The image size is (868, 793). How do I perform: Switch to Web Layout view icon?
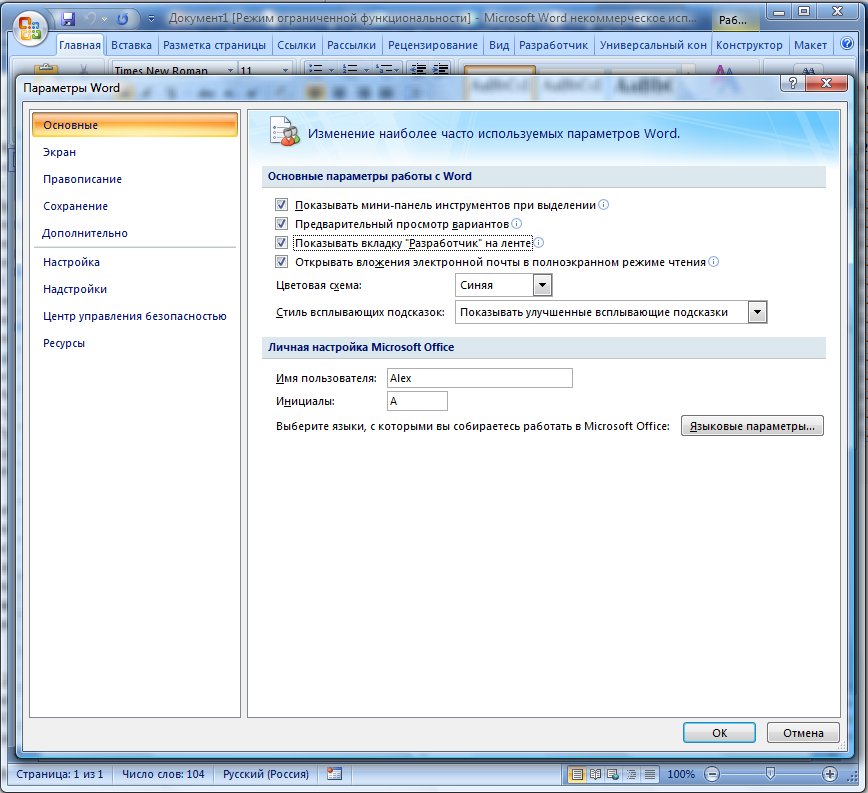[x=613, y=774]
